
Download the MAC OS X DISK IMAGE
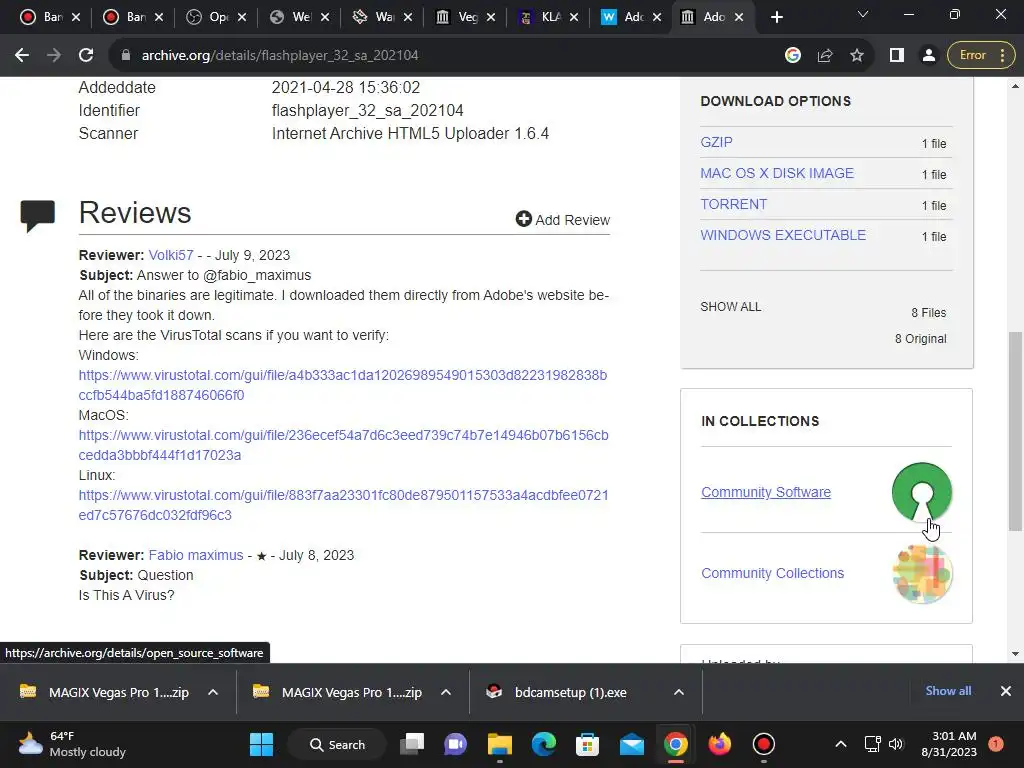click(776, 173)
